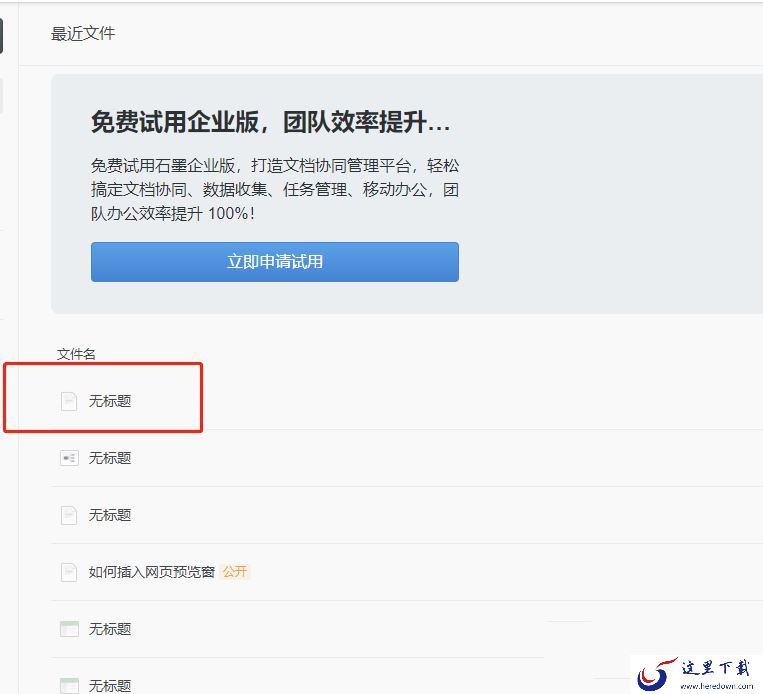Open the third 无标题 document in the list
Screen dimensions: 763x694
coord(110,515)
